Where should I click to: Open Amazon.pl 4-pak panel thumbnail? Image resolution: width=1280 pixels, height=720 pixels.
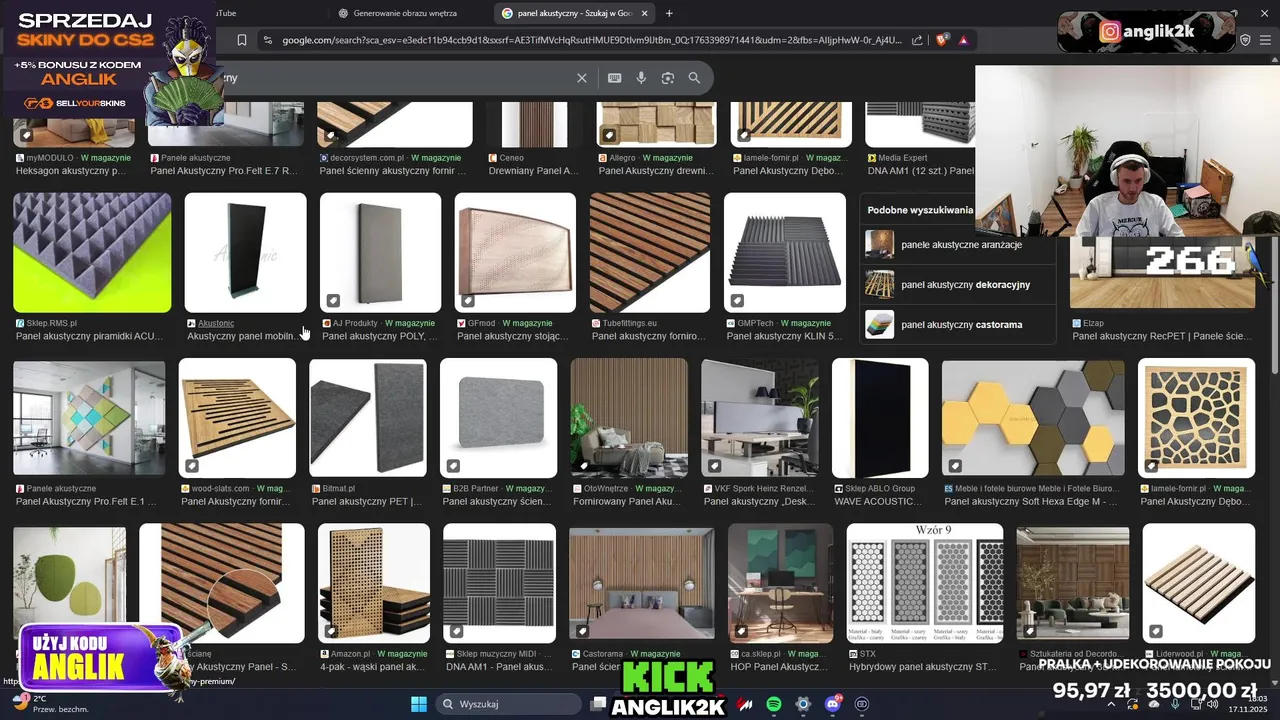click(x=374, y=583)
